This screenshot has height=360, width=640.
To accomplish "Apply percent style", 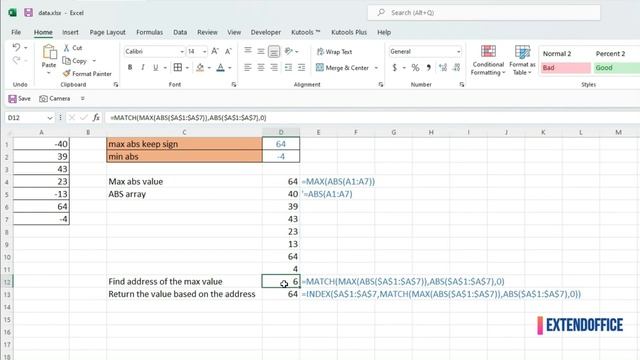I will 416,68.
